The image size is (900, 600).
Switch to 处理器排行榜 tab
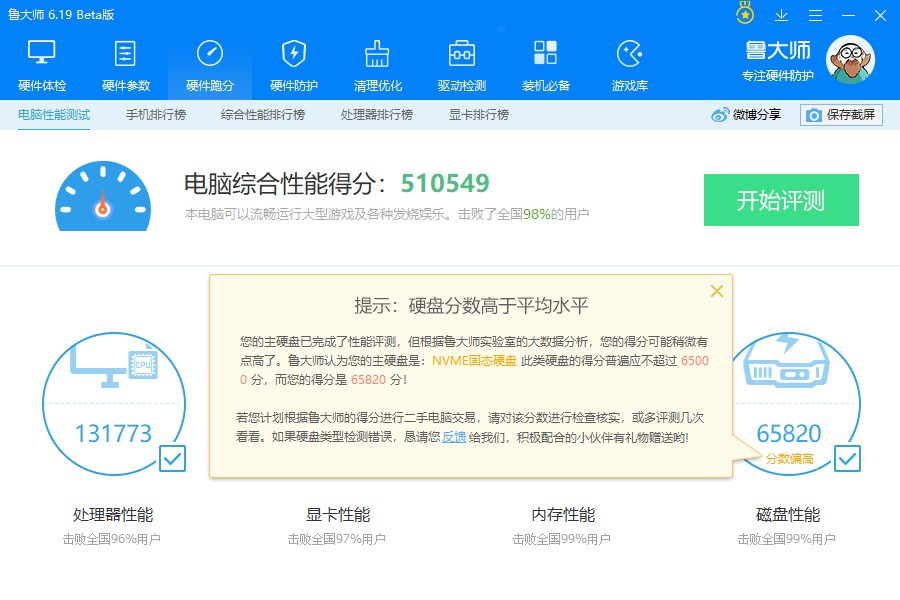point(377,115)
